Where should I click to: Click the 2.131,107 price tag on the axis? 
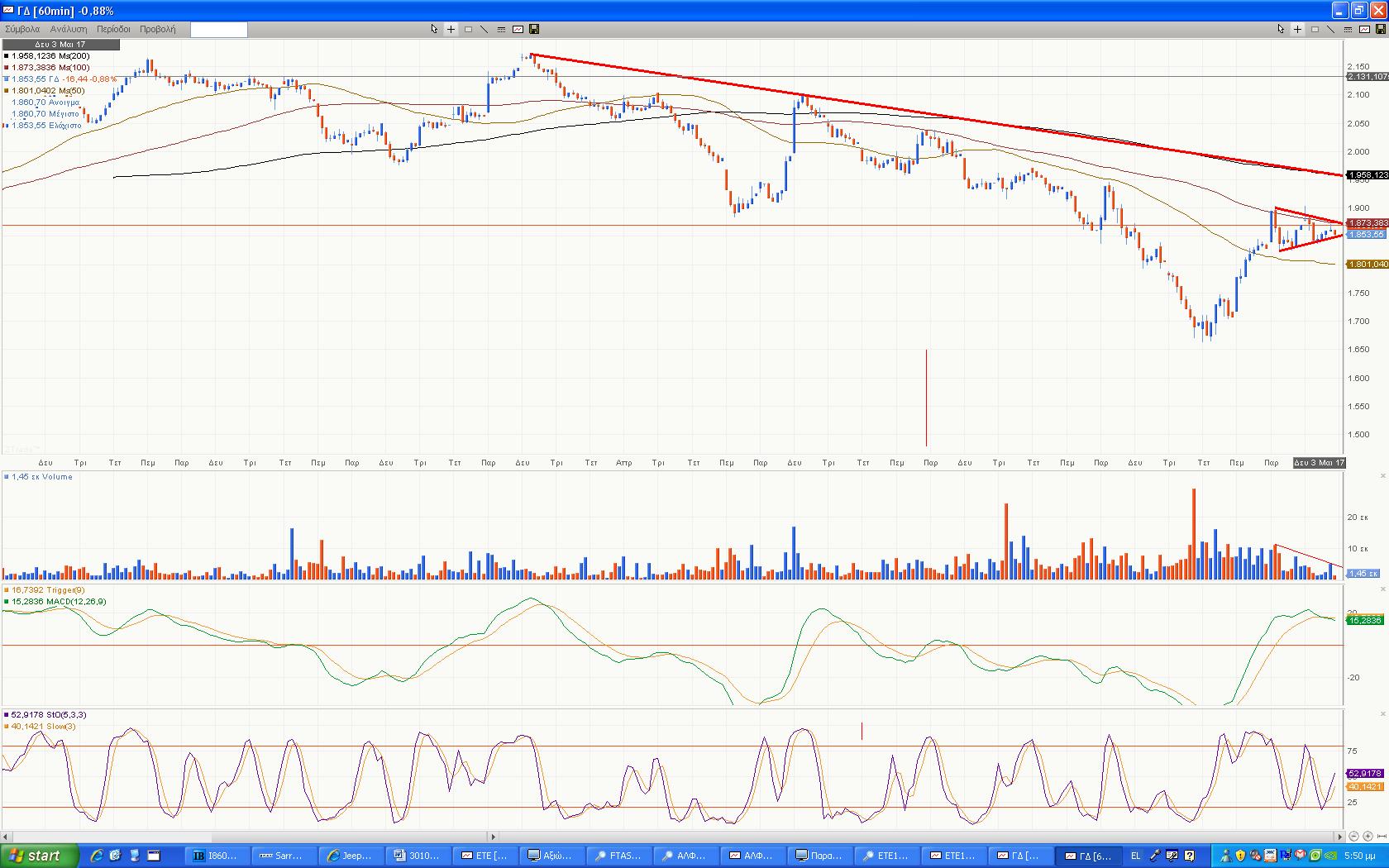click(x=1368, y=77)
